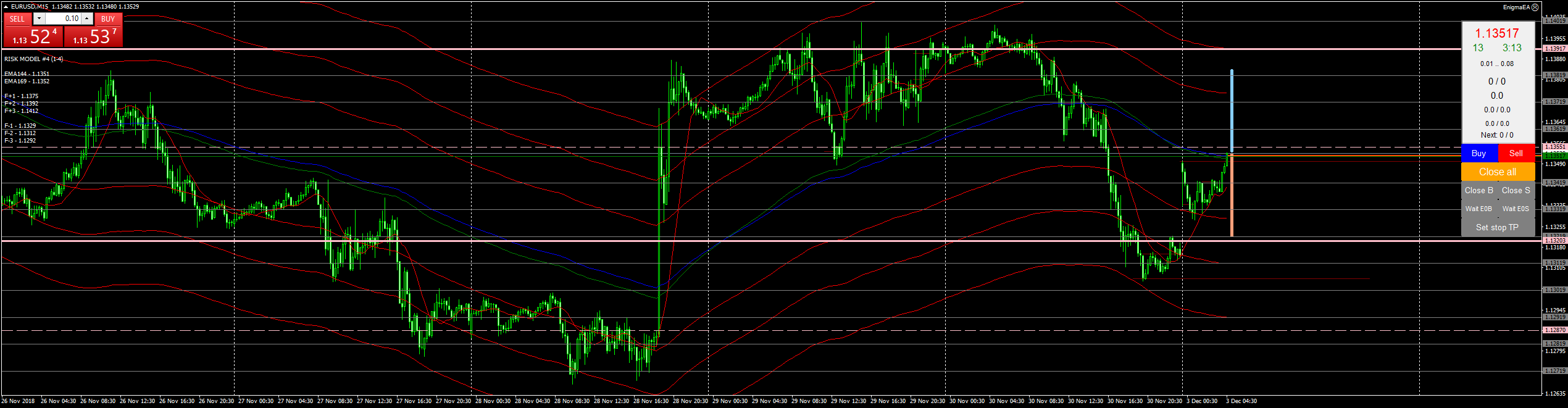This screenshot has height=408, width=1568.
Task: Click the Close S button
Action: point(1516,190)
